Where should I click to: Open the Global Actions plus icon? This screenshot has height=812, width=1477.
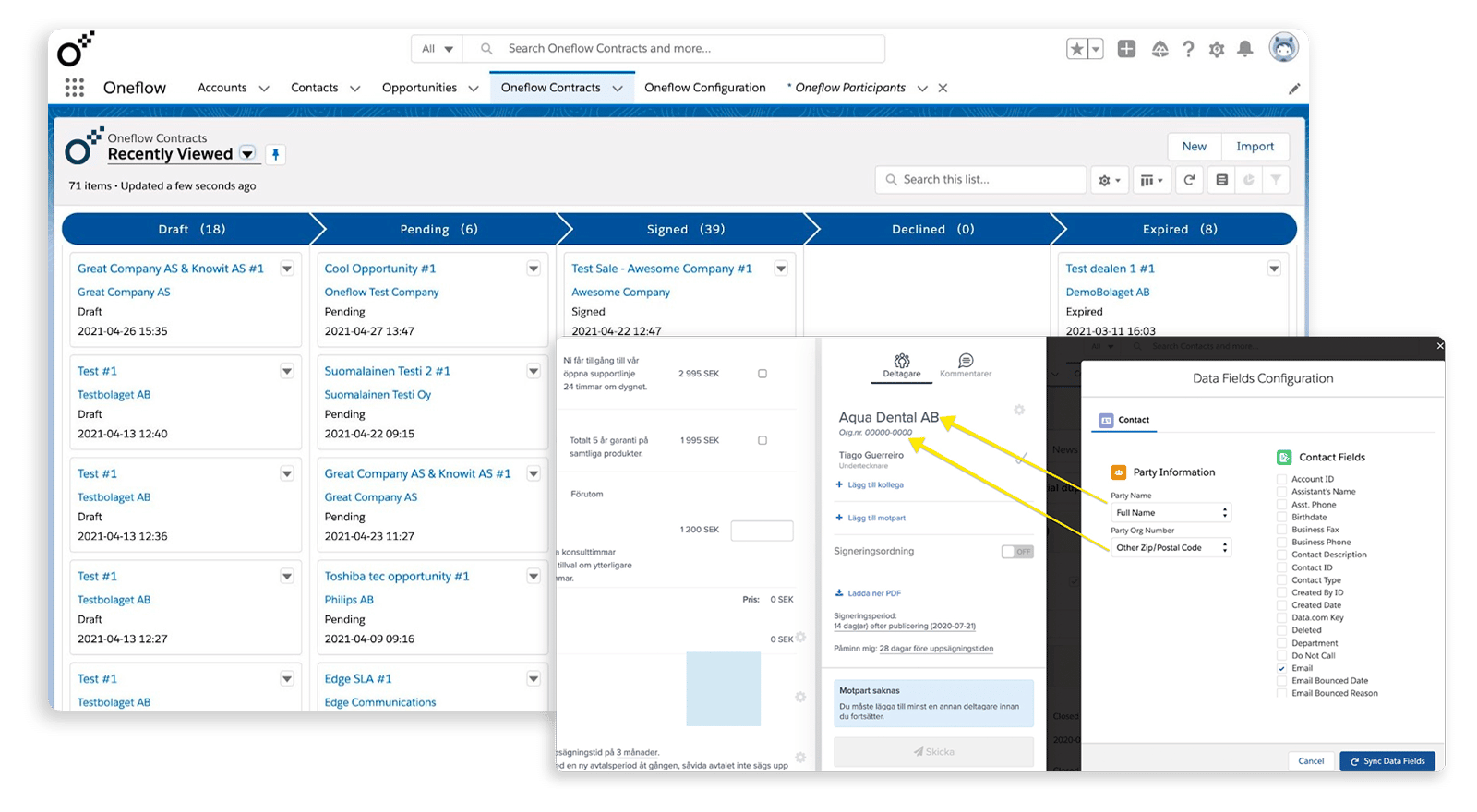click(1126, 49)
